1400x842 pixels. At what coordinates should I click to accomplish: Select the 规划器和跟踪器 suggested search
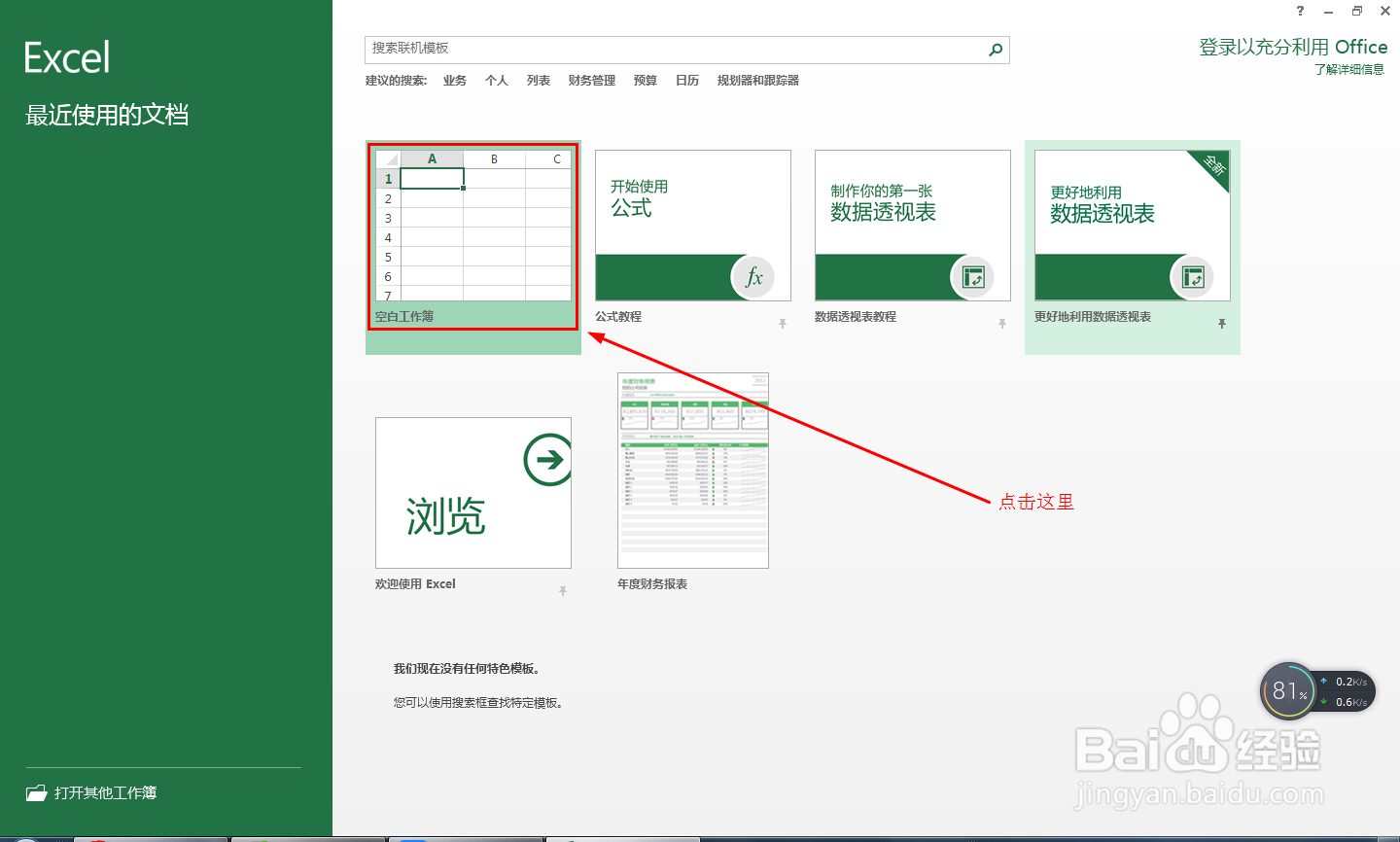(758, 81)
